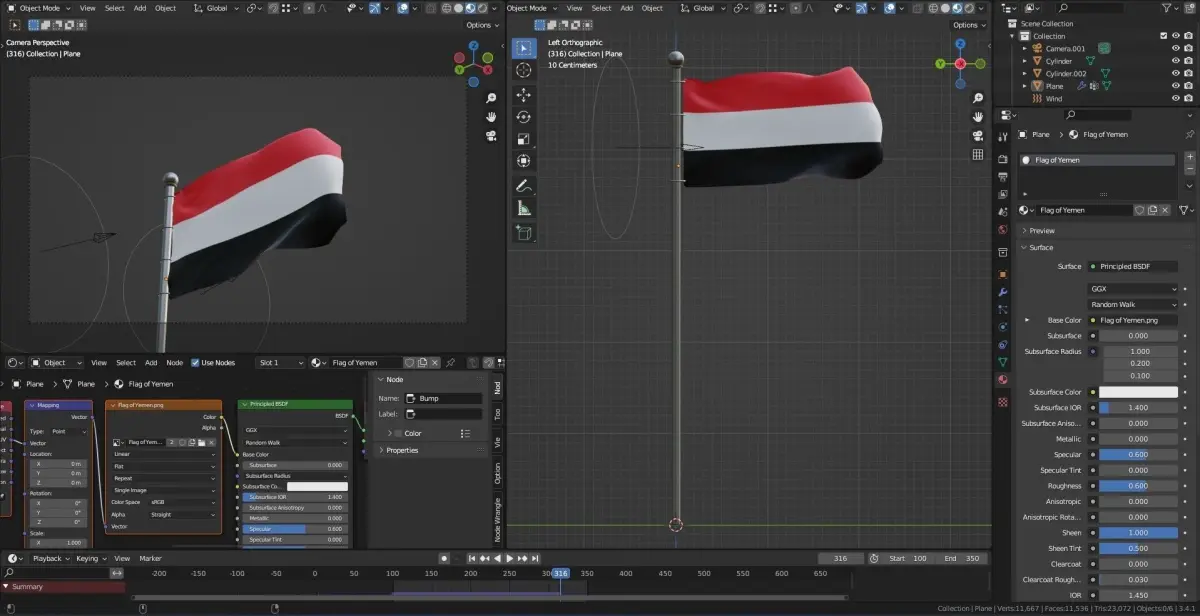Open the Material properties tab
Image resolution: width=1200 pixels, height=616 pixels.
[x=1003, y=380]
